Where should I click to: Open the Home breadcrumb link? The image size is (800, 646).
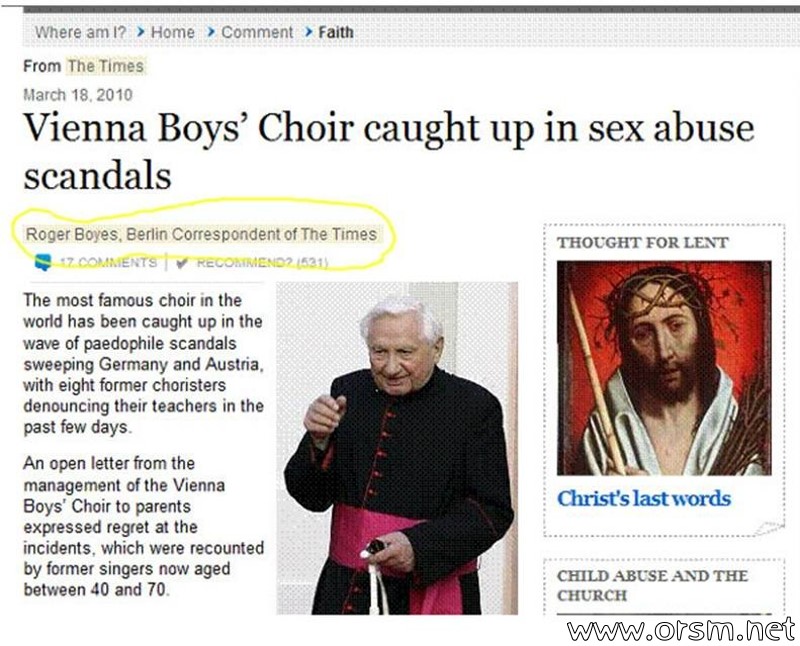click(x=173, y=32)
